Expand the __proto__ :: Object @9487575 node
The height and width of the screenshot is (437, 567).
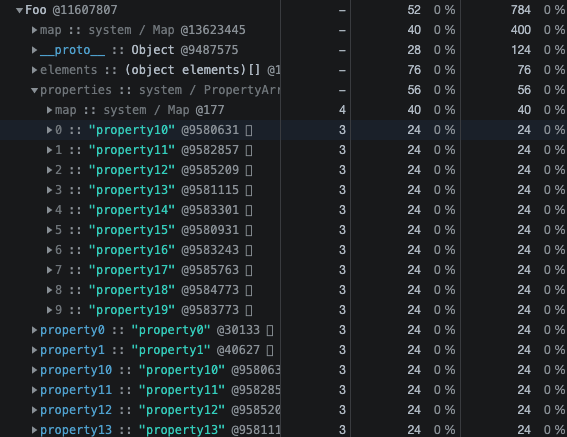pos(34,50)
